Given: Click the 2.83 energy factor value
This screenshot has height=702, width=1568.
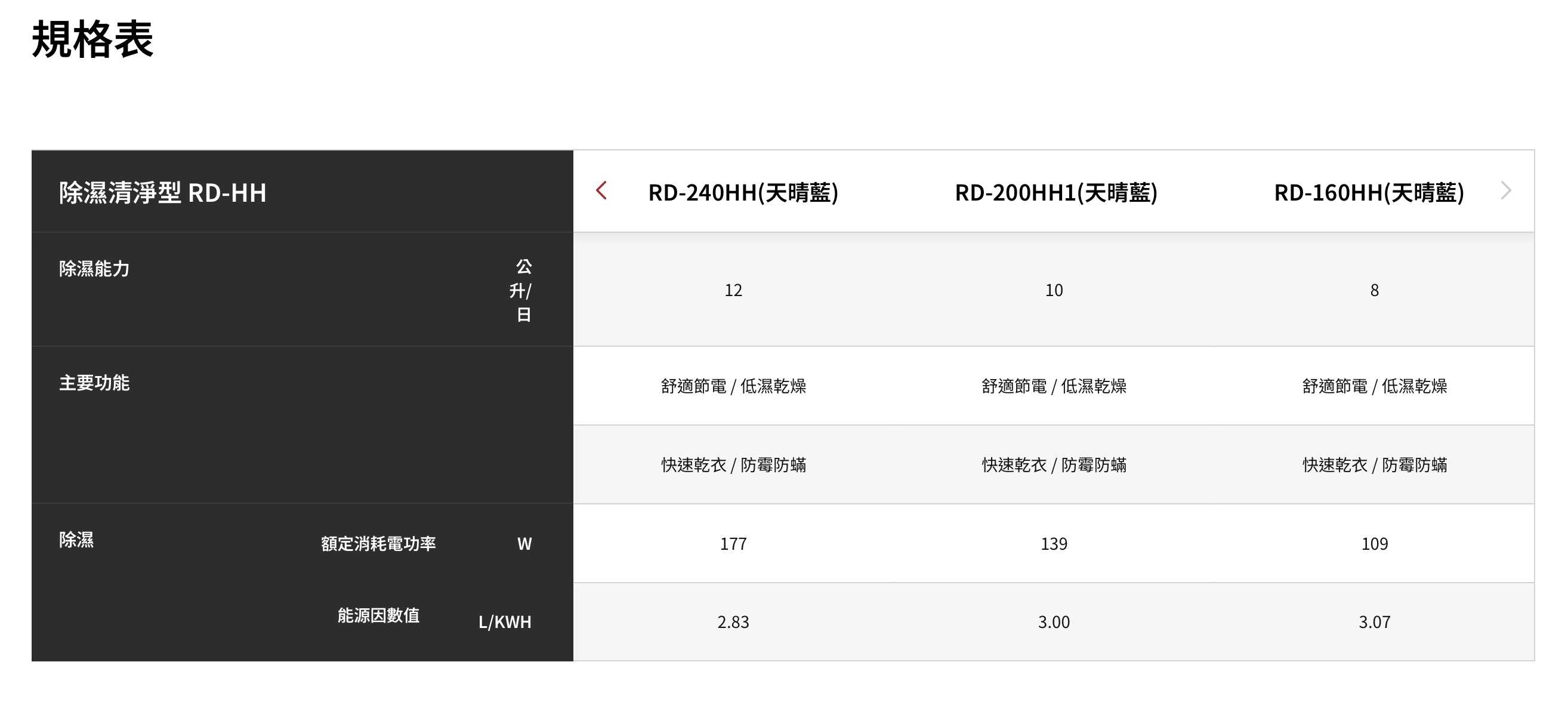Looking at the screenshot, I should (733, 621).
